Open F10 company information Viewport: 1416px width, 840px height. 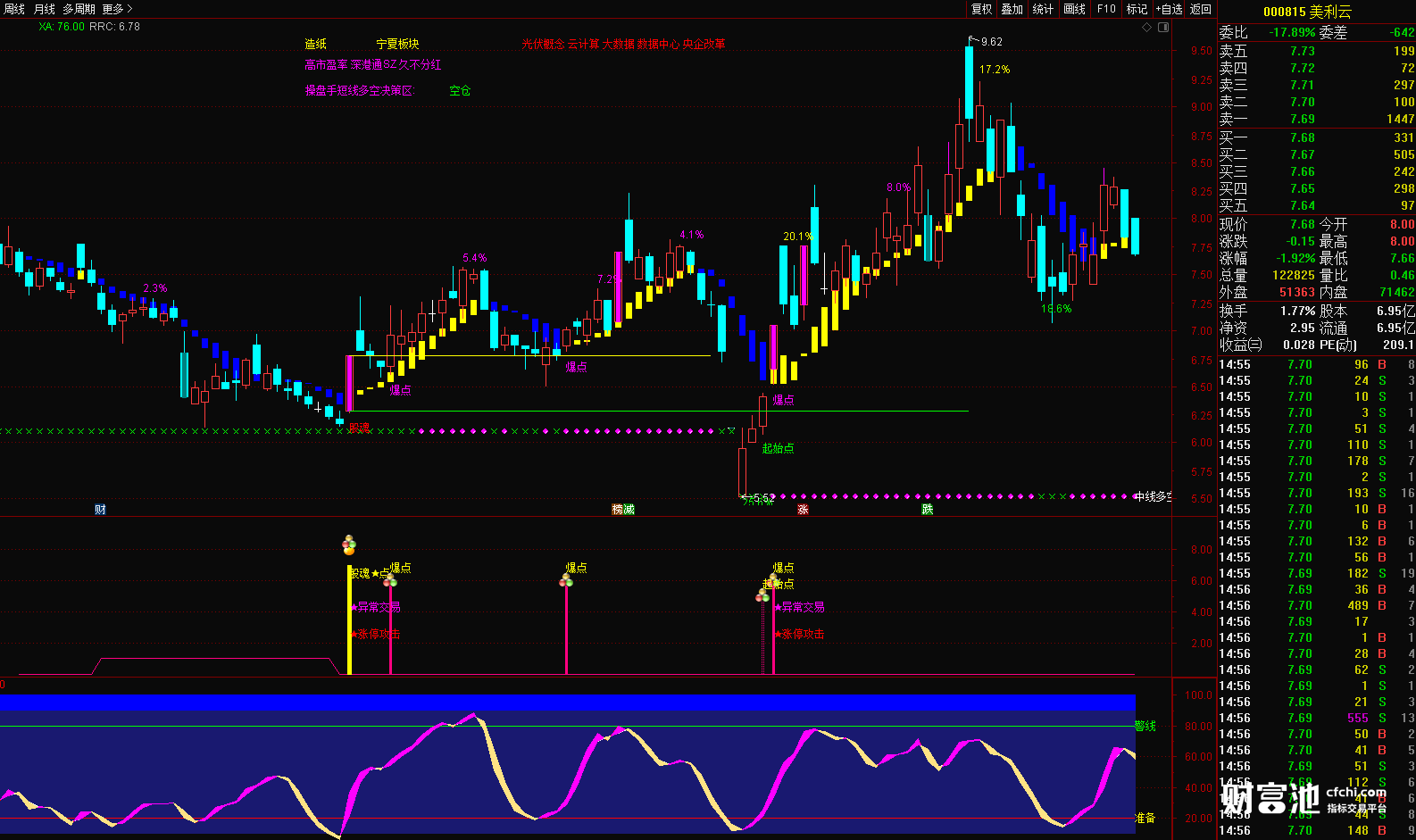click(x=1106, y=9)
